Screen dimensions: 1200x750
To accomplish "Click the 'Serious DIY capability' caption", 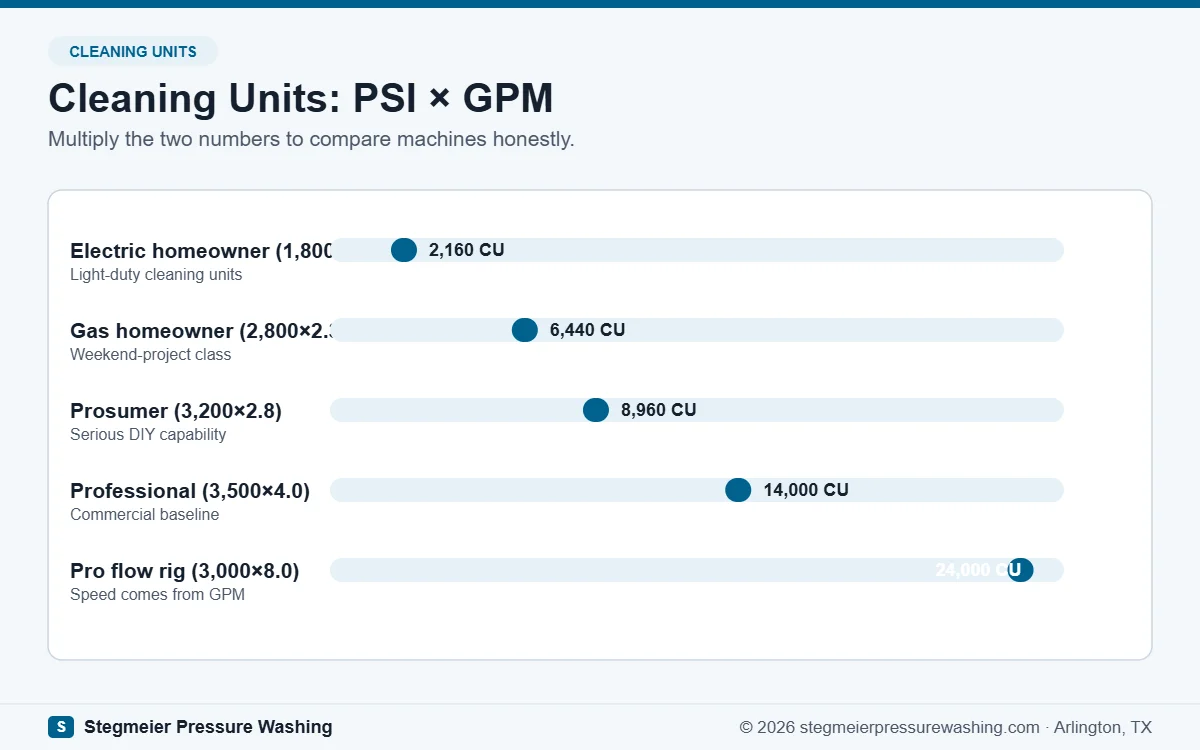I will 148,434.
